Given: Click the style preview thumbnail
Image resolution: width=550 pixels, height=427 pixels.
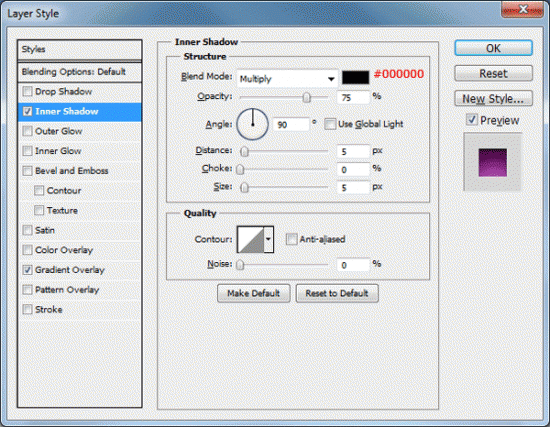Looking at the screenshot, I should click(492, 162).
